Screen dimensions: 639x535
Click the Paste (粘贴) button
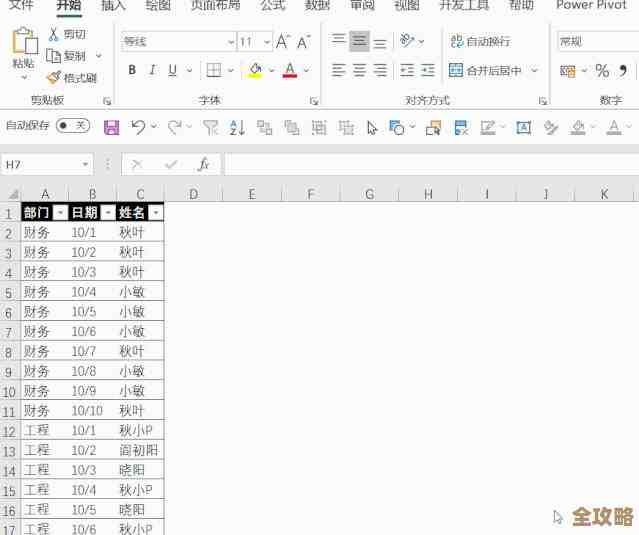[23, 48]
